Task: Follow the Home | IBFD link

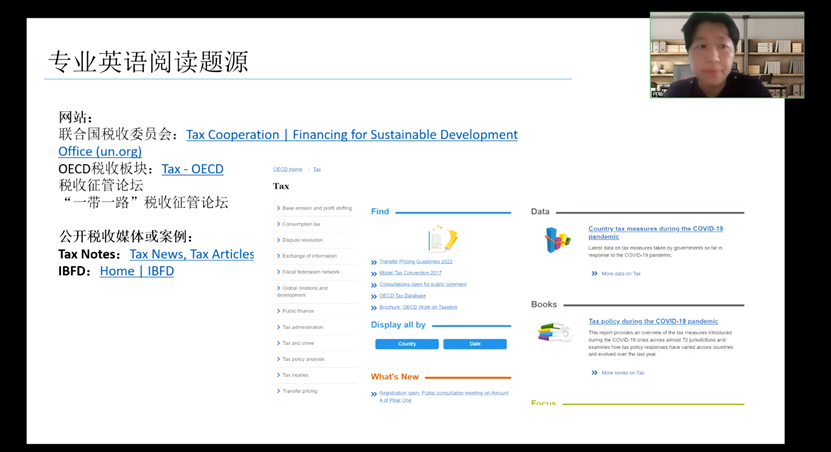Action: tap(136, 271)
